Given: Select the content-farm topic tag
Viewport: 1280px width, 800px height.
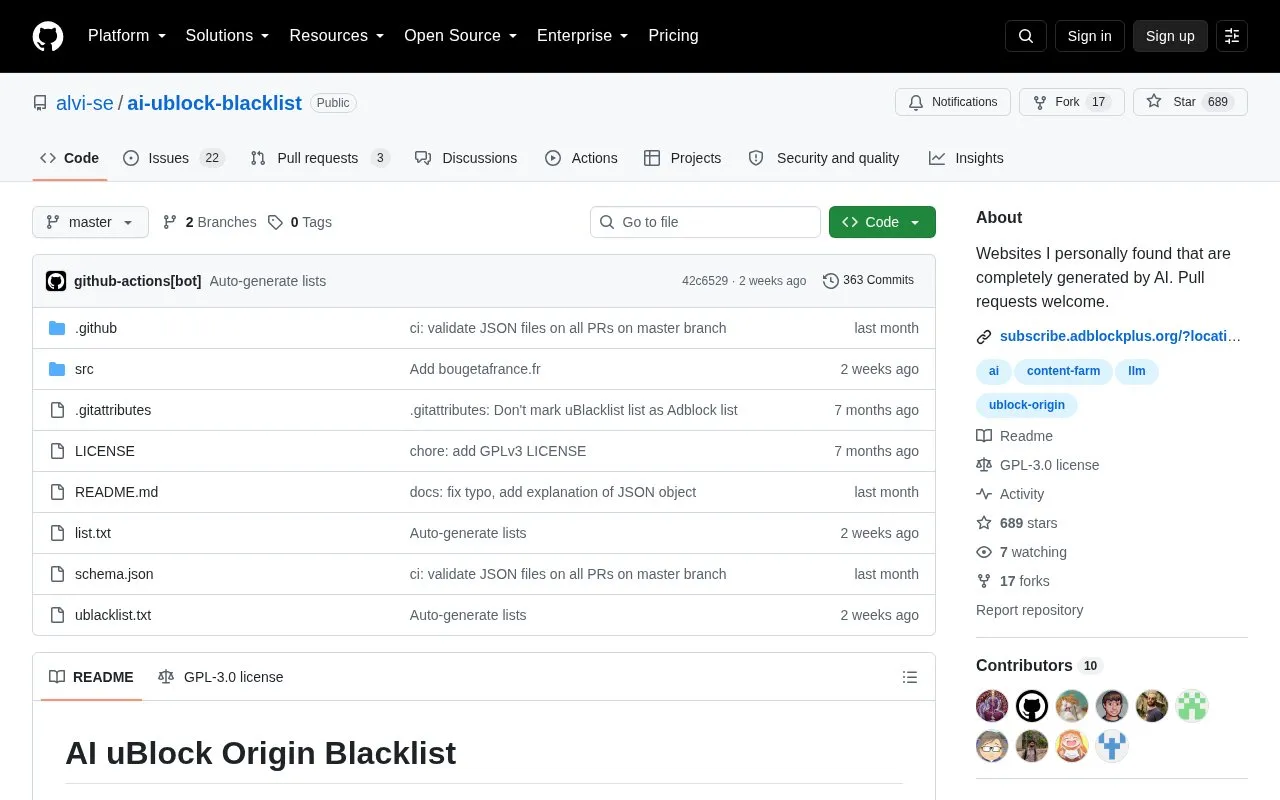Looking at the screenshot, I should (1063, 371).
